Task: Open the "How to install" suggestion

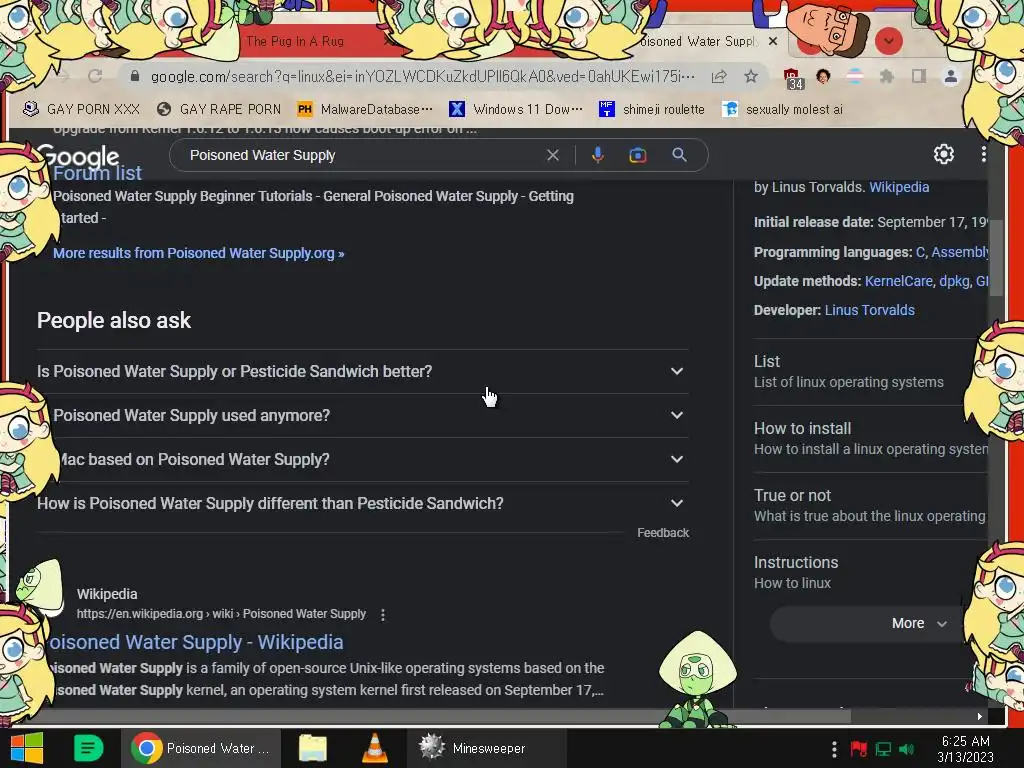Action: pyautogui.click(x=871, y=439)
